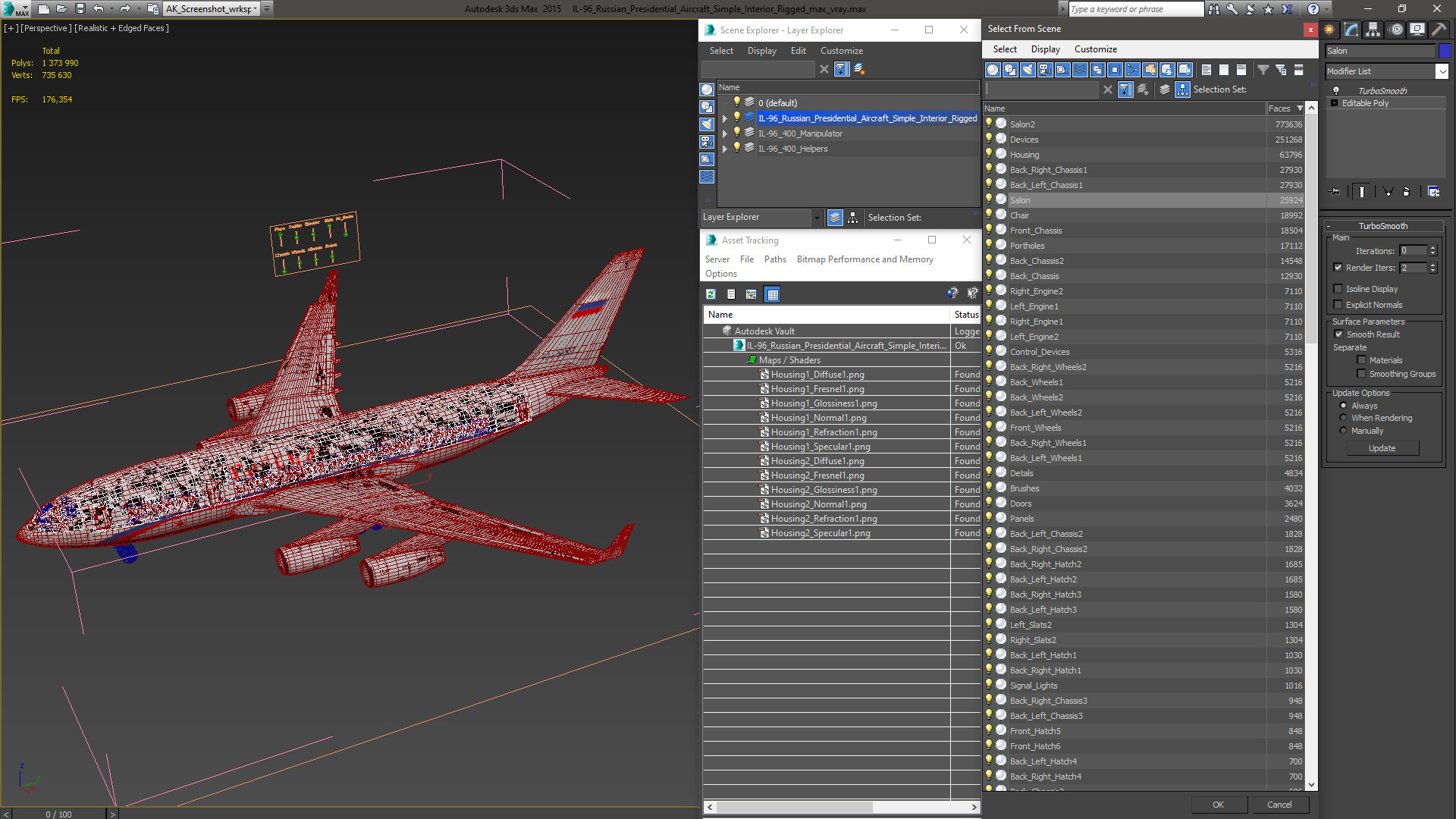This screenshot has width=1456, height=819.
Task: Click the Save File floppy icon
Action: pos(80,9)
